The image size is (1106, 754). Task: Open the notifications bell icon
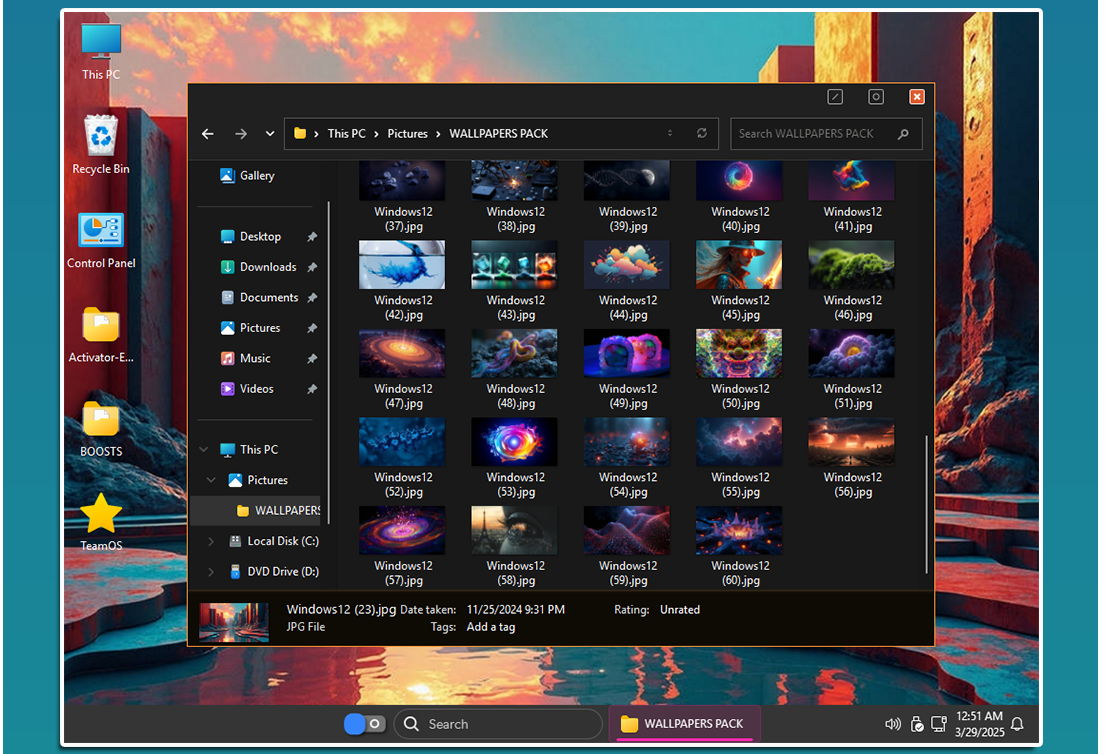tap(1018, 724)
